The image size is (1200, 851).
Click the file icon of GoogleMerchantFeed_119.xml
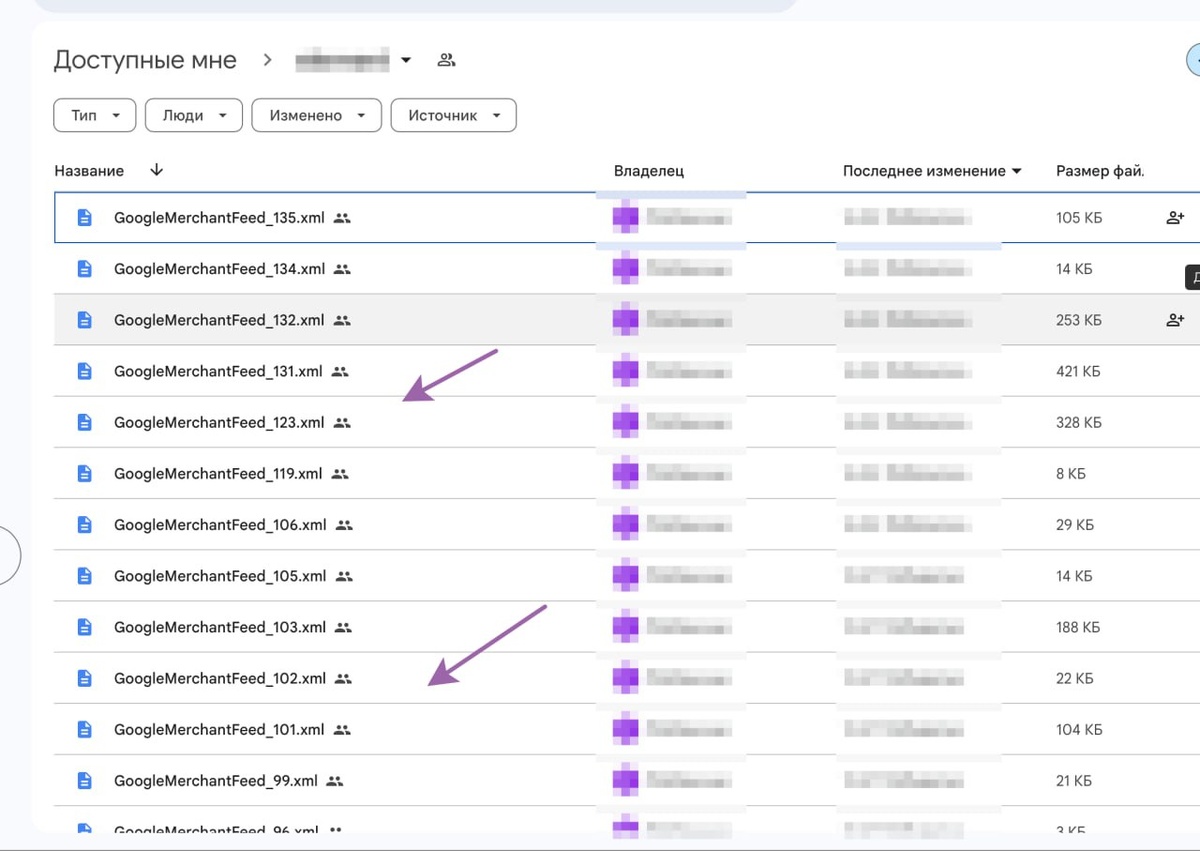coord(85,473)
